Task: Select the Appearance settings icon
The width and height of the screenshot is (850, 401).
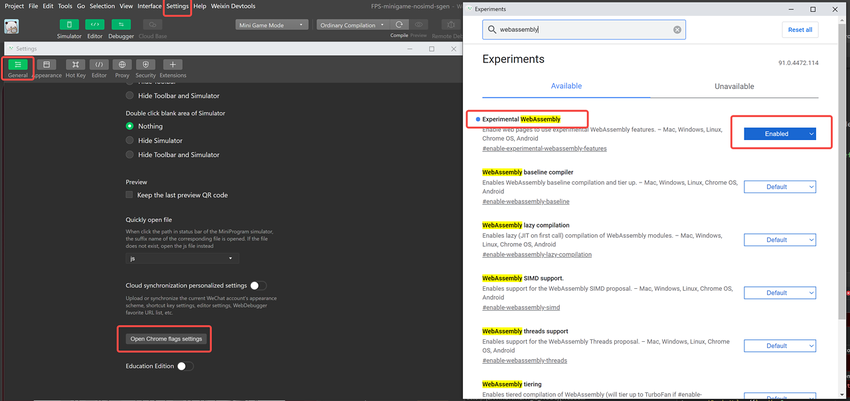Action: [47, 65]
